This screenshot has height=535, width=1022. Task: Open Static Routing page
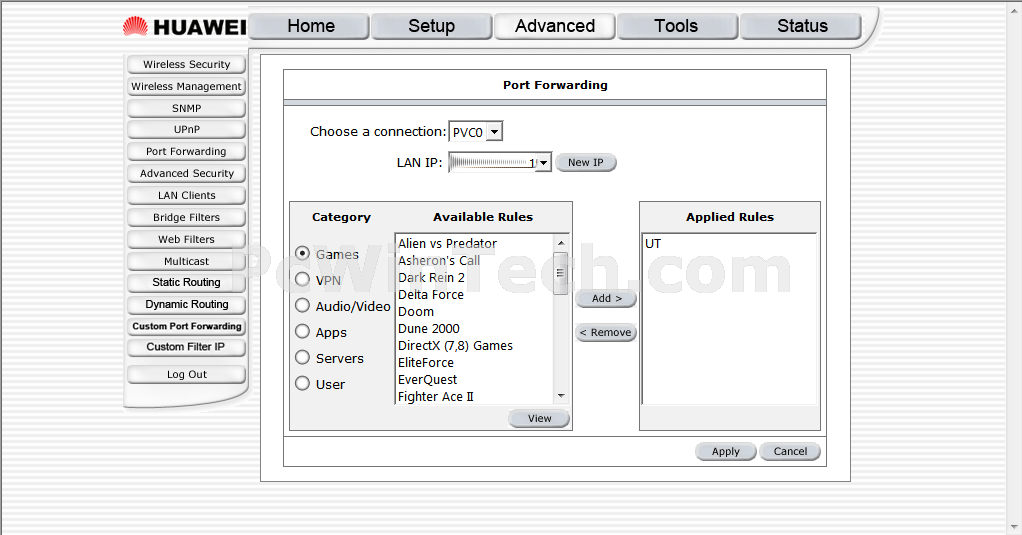click(186, 282)
